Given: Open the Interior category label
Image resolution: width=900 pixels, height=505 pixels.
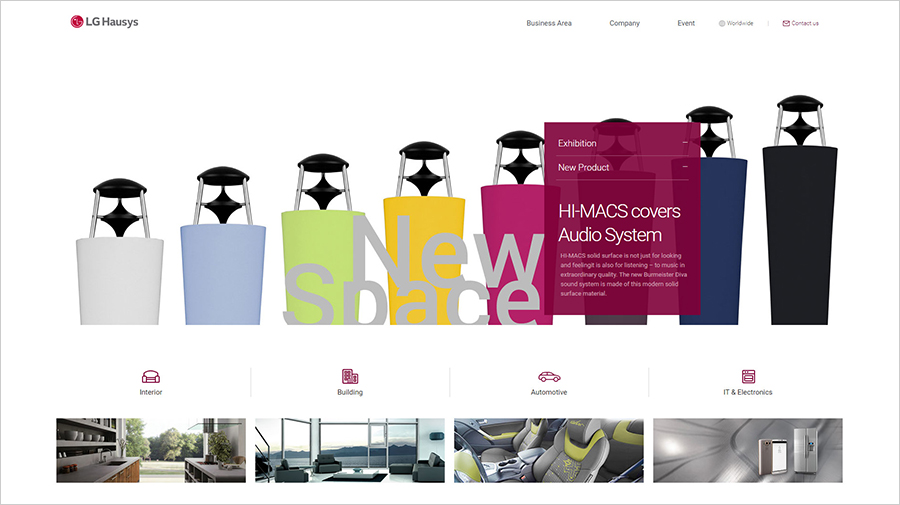Looking at the screenshot, I should 151,393.
